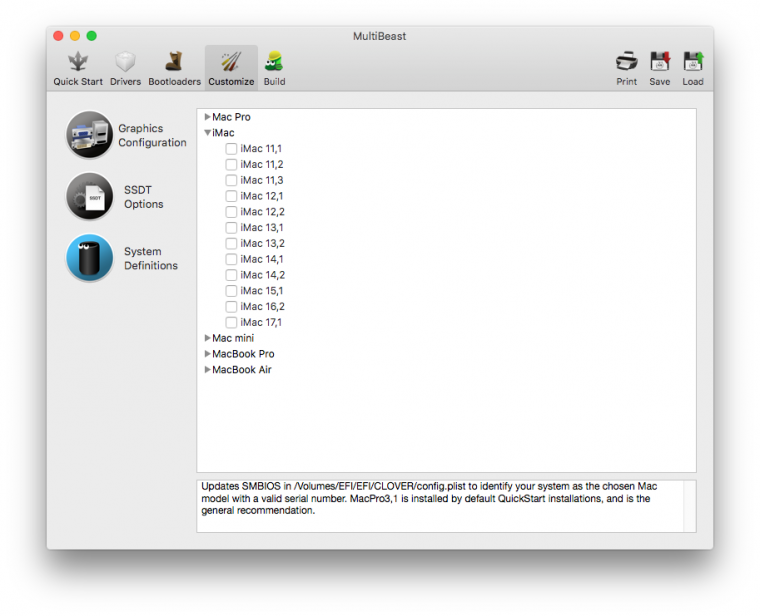Expand the Mac mini disclosure triangle
Screen dimensions: 760x616
pyautogui.click(x=207, y=338)
